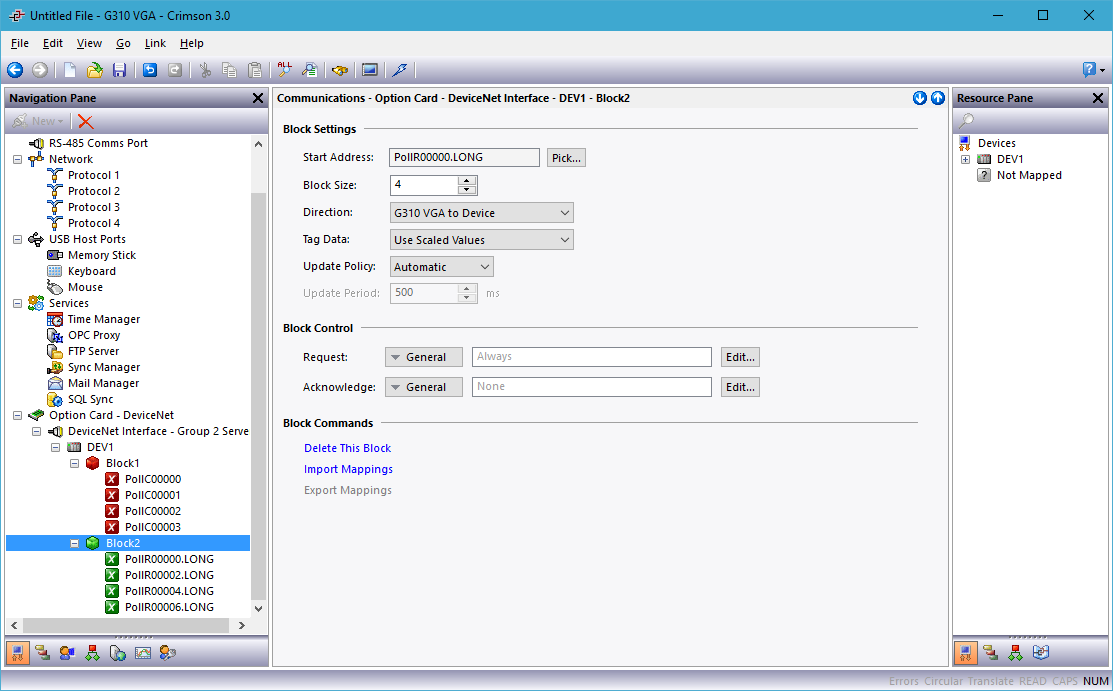
Task: Open the View menu
Action: (89, 43)
